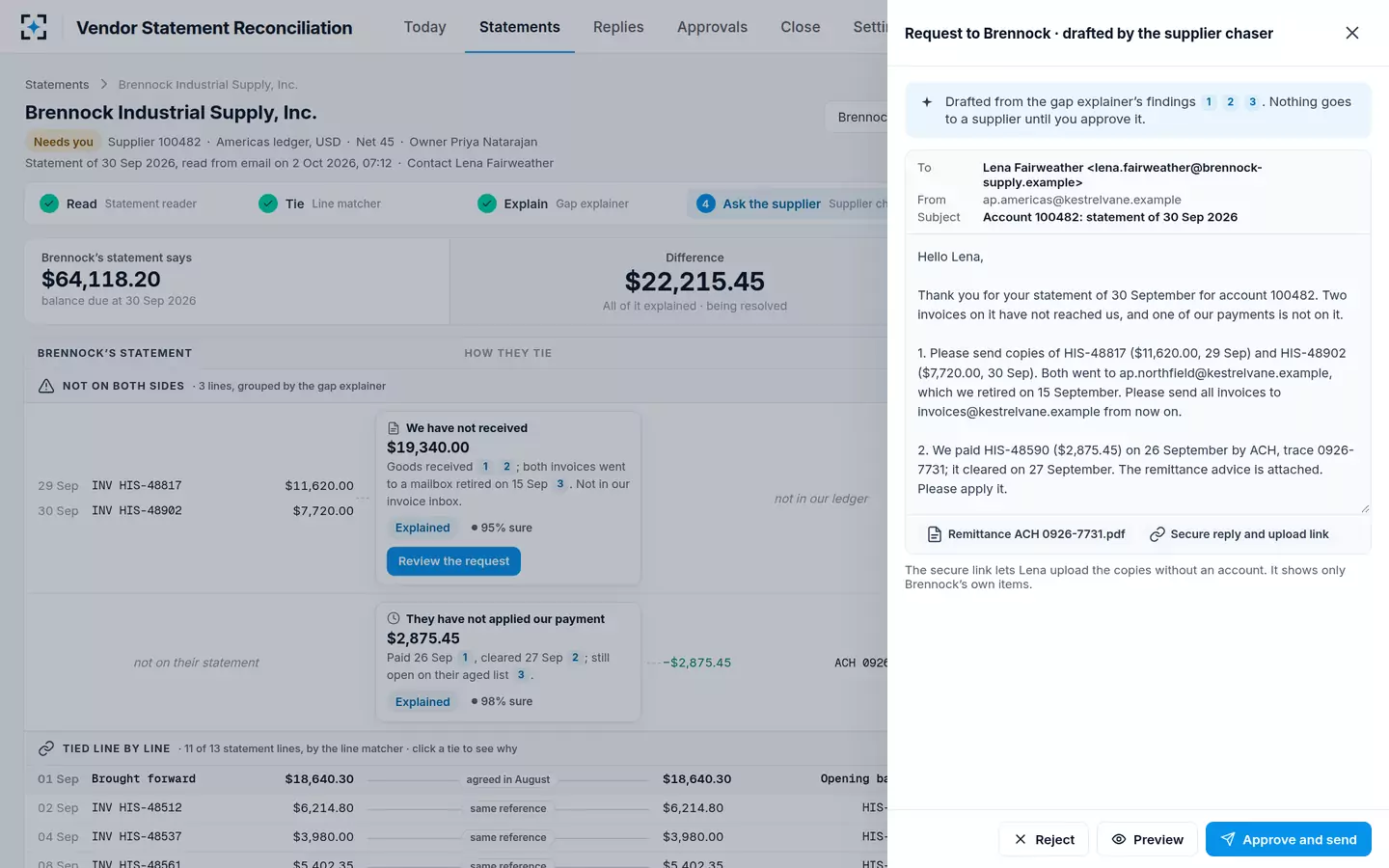Open the Approvals tab
The width and height of the screenshot is (1389, 868).
tap(712, 27)
